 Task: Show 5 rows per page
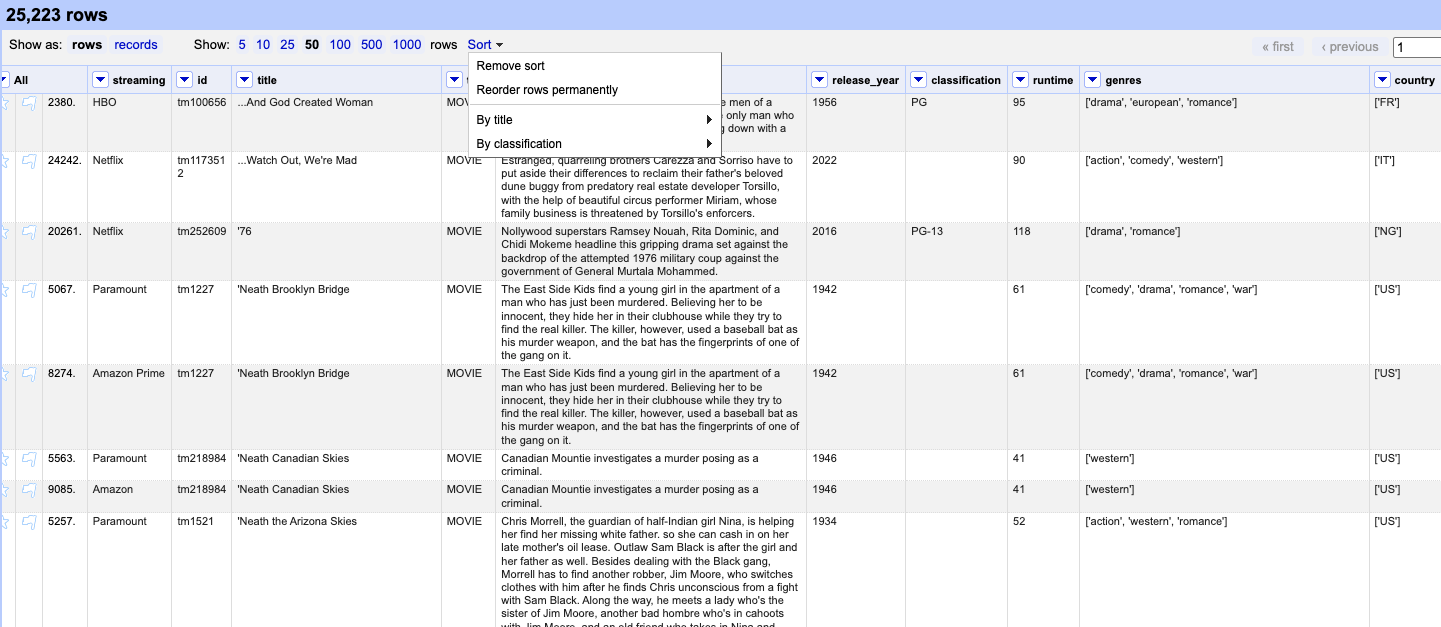(242, 45)
